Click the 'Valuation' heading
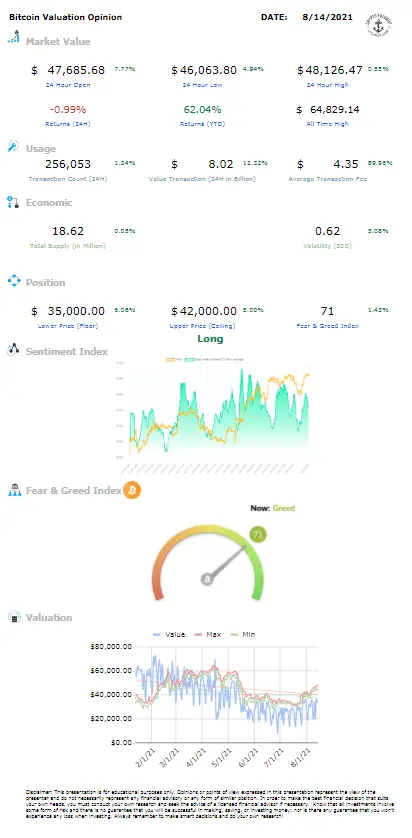 click(x=49, y=618)
